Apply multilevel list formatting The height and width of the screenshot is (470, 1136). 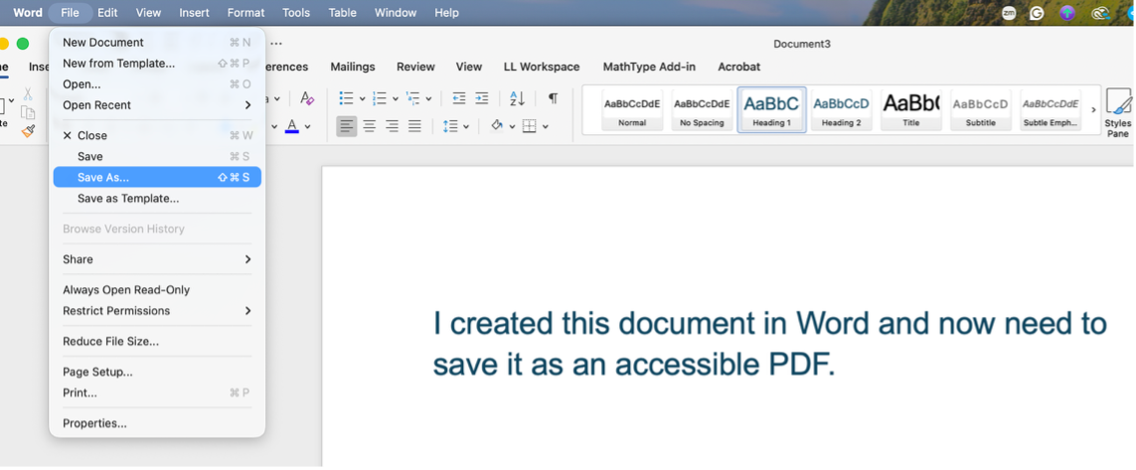413,98
